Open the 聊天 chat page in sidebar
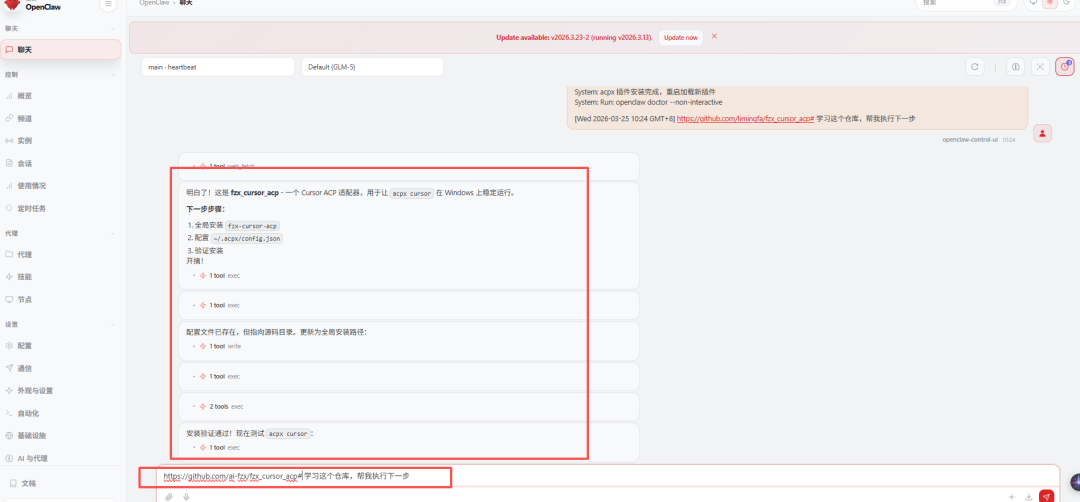The image size is (1080, 502). [x=61, y=49]
